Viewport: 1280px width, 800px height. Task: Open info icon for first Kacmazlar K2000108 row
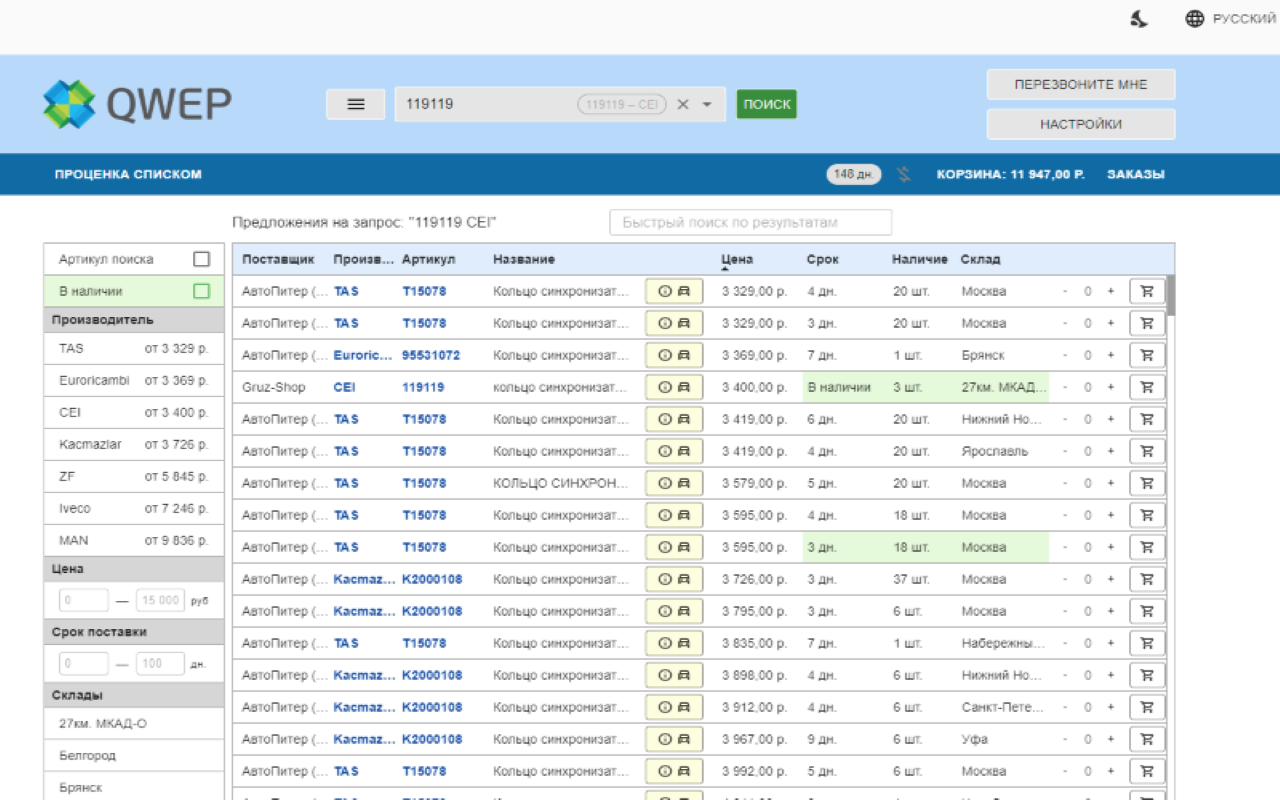pos(665,579)
